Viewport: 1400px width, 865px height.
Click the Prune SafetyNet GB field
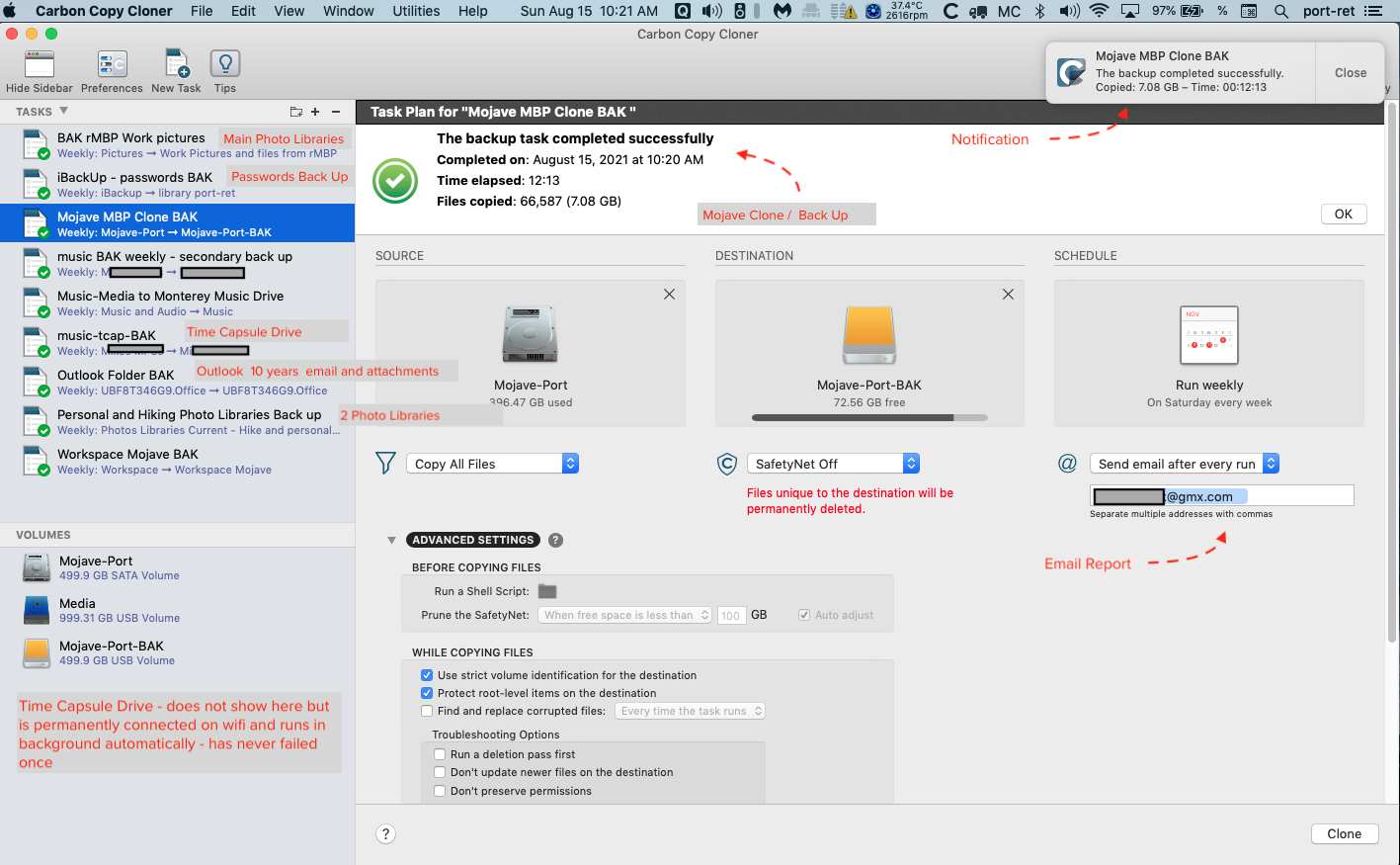[x=731, y=615]
